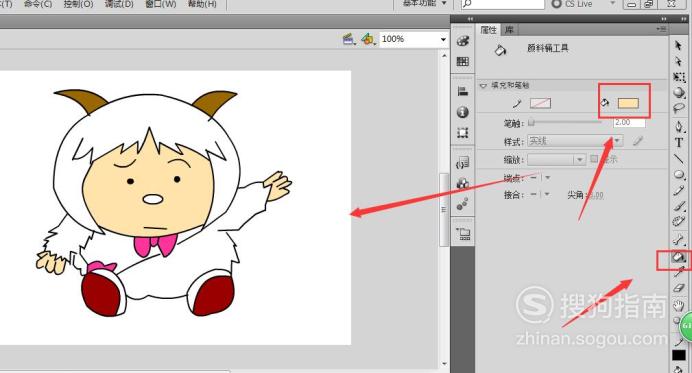Click the orange fill color swatch

click(x=628, y=103)
